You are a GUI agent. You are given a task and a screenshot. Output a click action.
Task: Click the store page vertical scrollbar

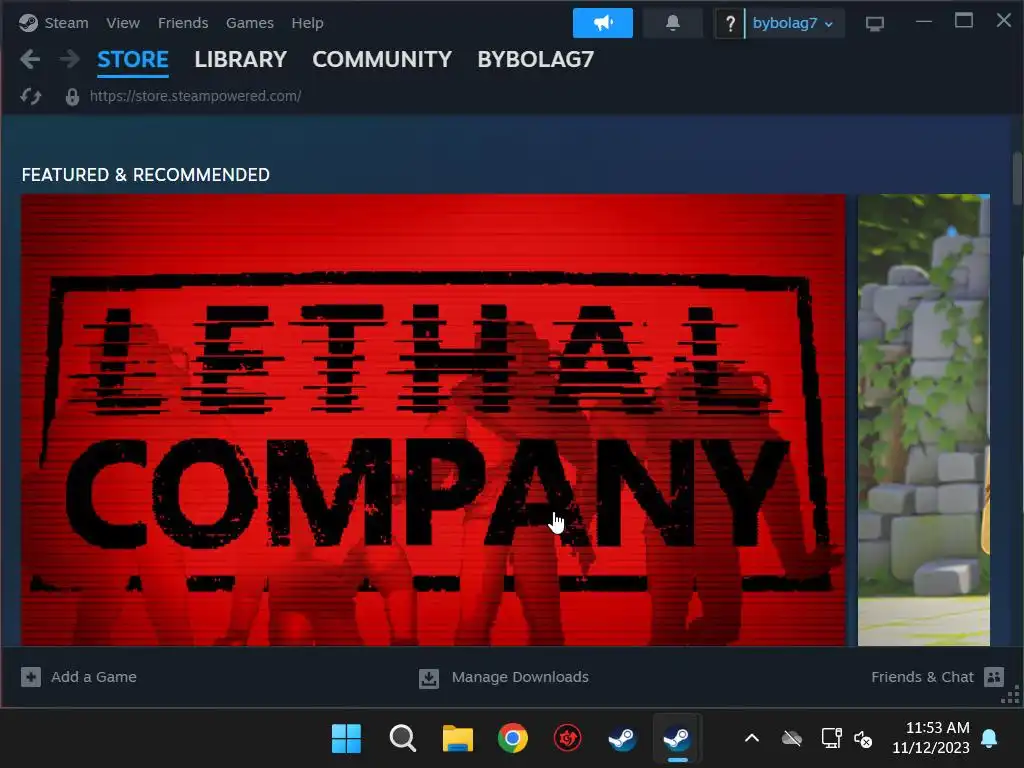tap(1017, 180)
